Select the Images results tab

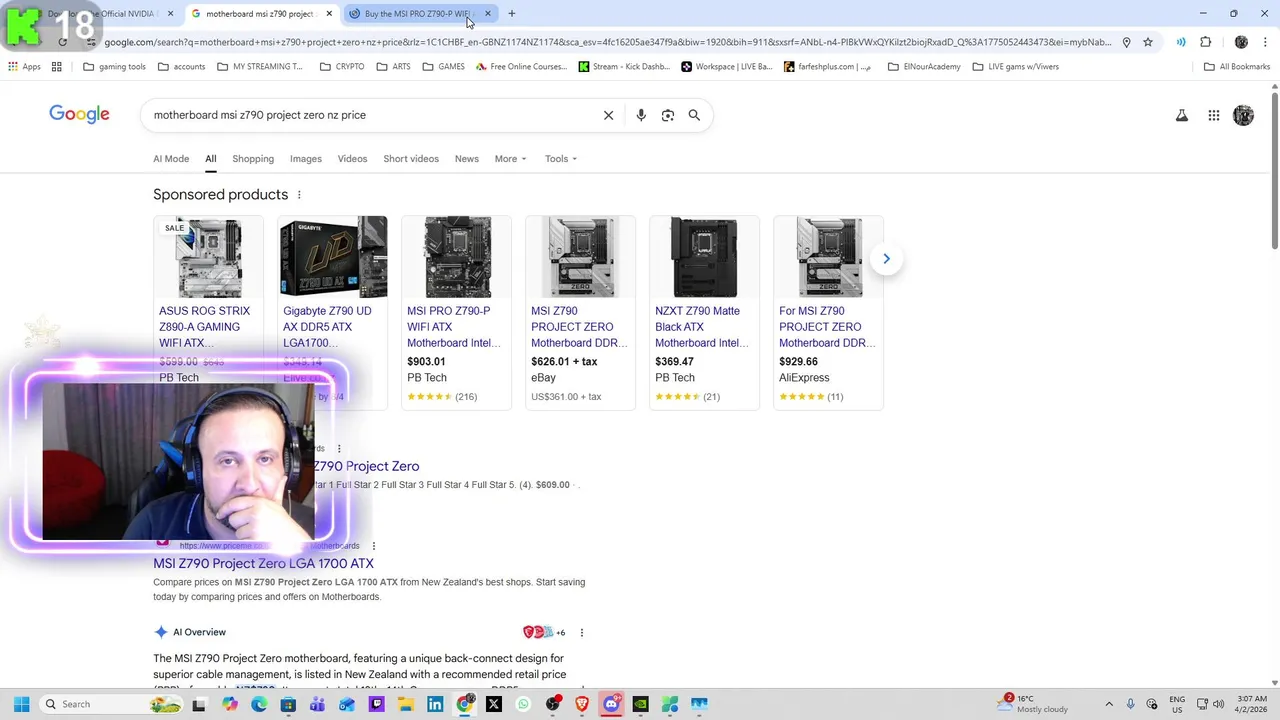[x=306, y=159]
